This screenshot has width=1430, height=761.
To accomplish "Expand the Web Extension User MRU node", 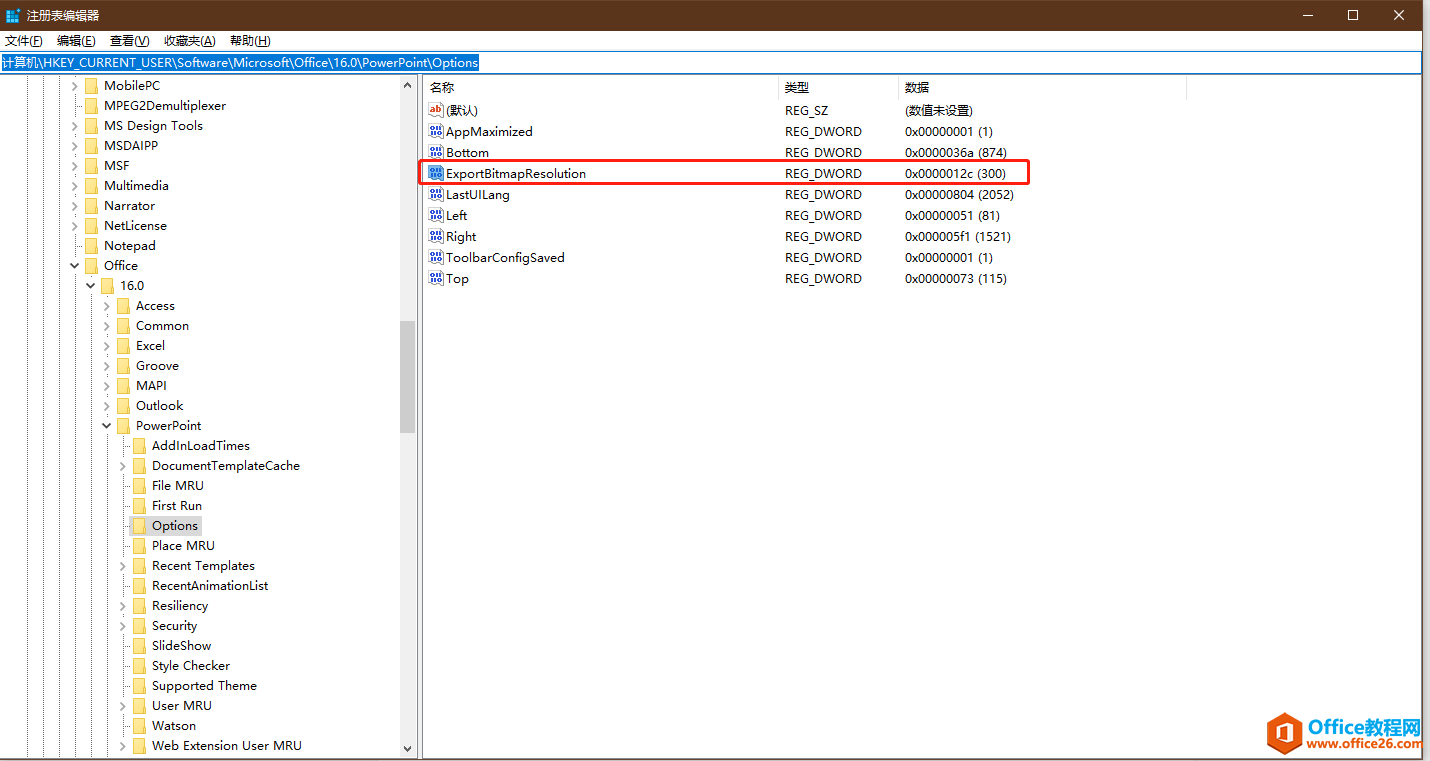I will tap(123, 745).
